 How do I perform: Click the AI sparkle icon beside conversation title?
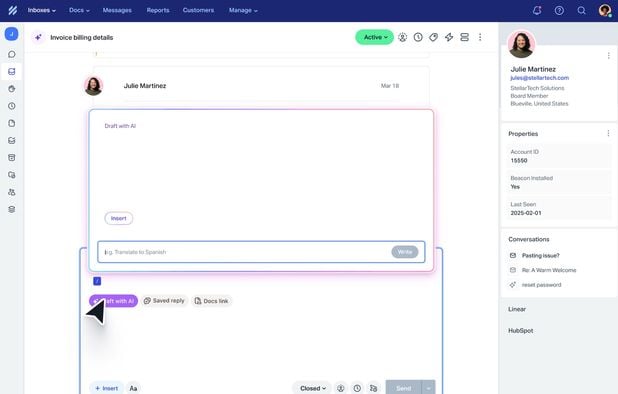pyautogui.click(x=38, y=37)
